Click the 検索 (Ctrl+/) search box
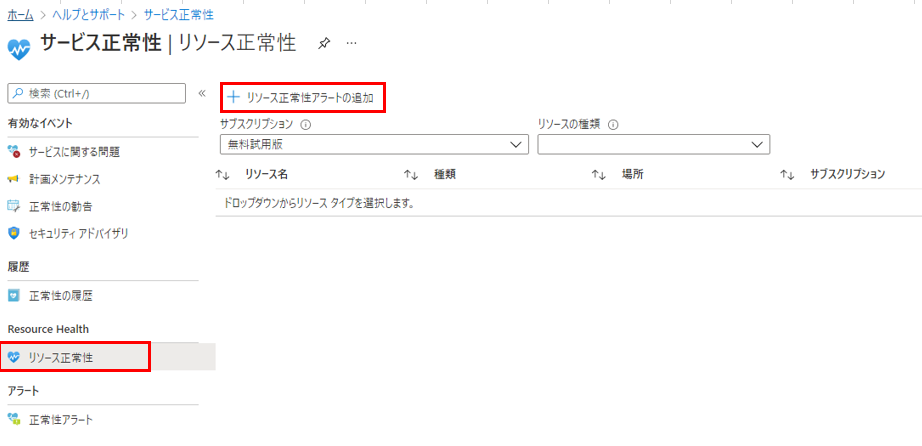This screenshot has height=446, width=922. (96, 93)
